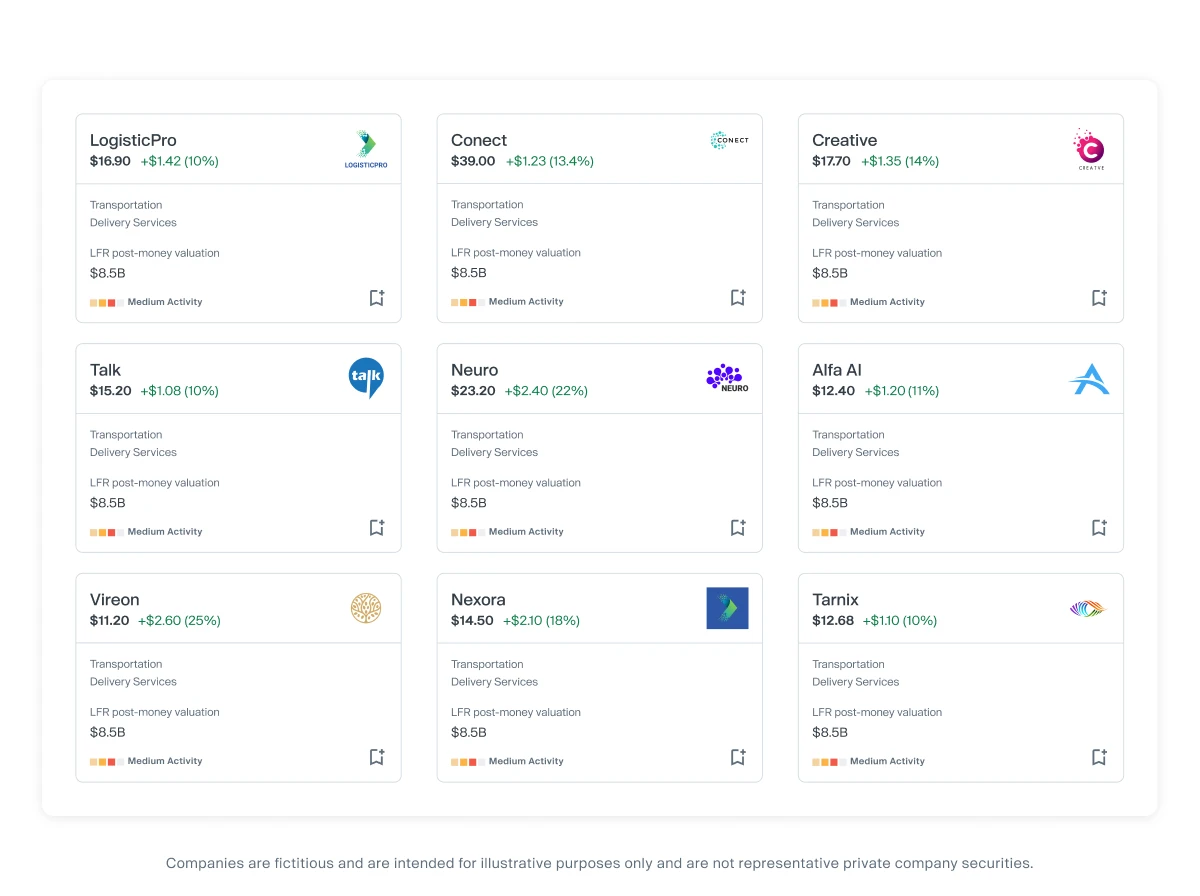Viewport: 1200px width, 896px height.
Task: Click the LogisticPro logo
Action: [x=365, y=149]
